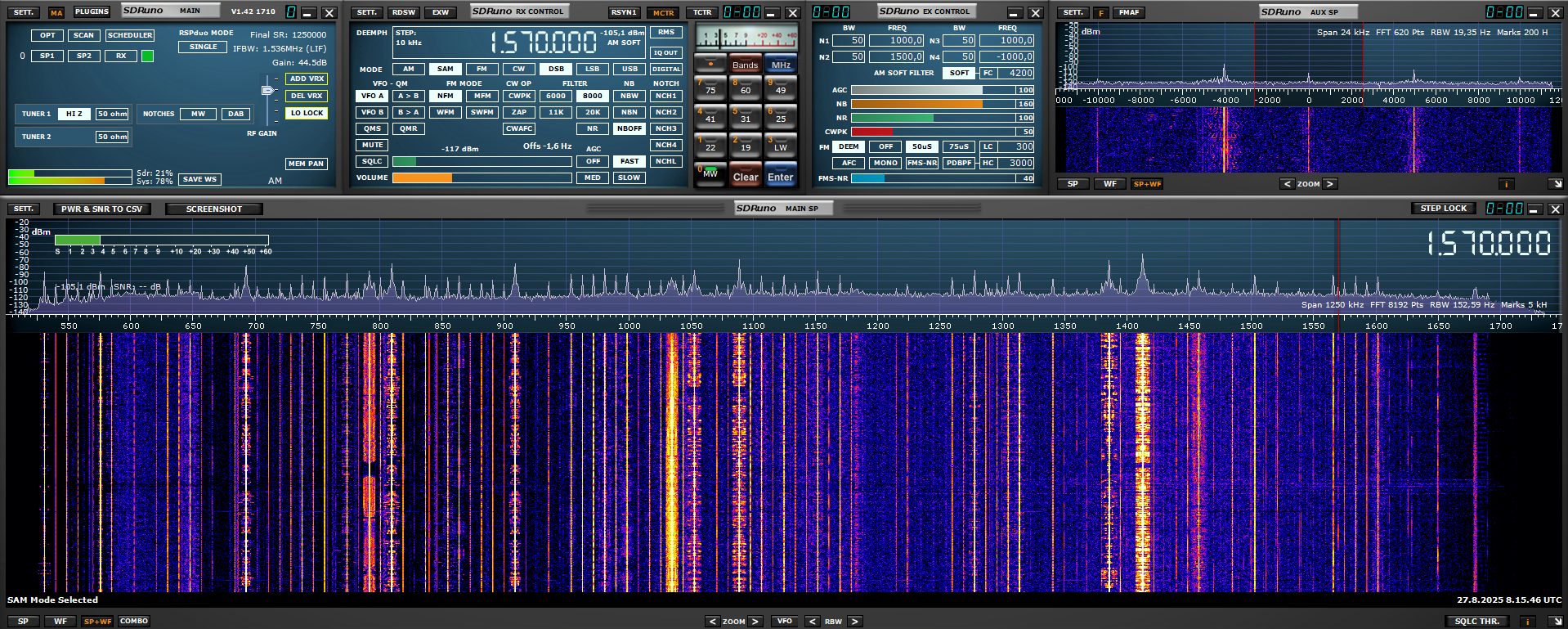Click zoom-in arrow in Aux SP
This screenshot has width=1568, height=629.
coord(1330,184)
